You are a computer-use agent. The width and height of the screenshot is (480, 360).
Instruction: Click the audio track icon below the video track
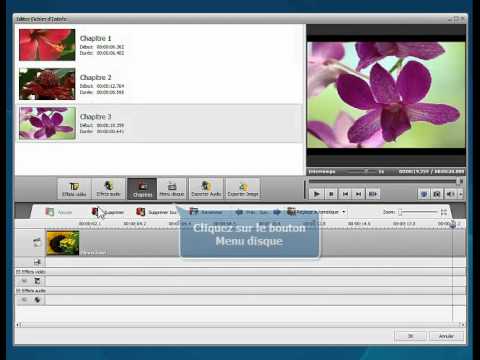pos(37,262)
